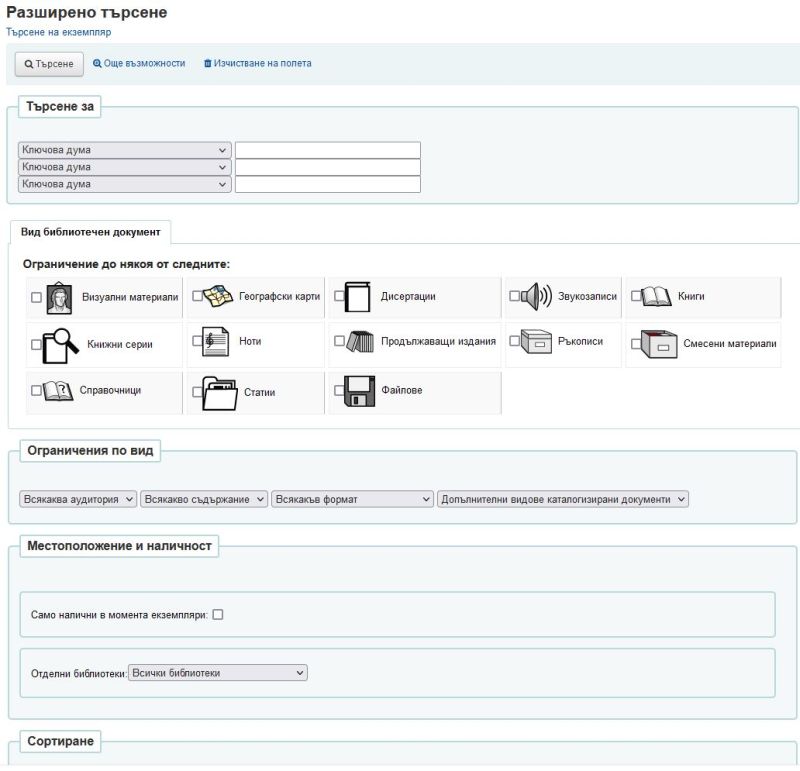Check the Смесени материали checkbox
Viewport: 800px width, 771px height.
[x=636, y=343]
